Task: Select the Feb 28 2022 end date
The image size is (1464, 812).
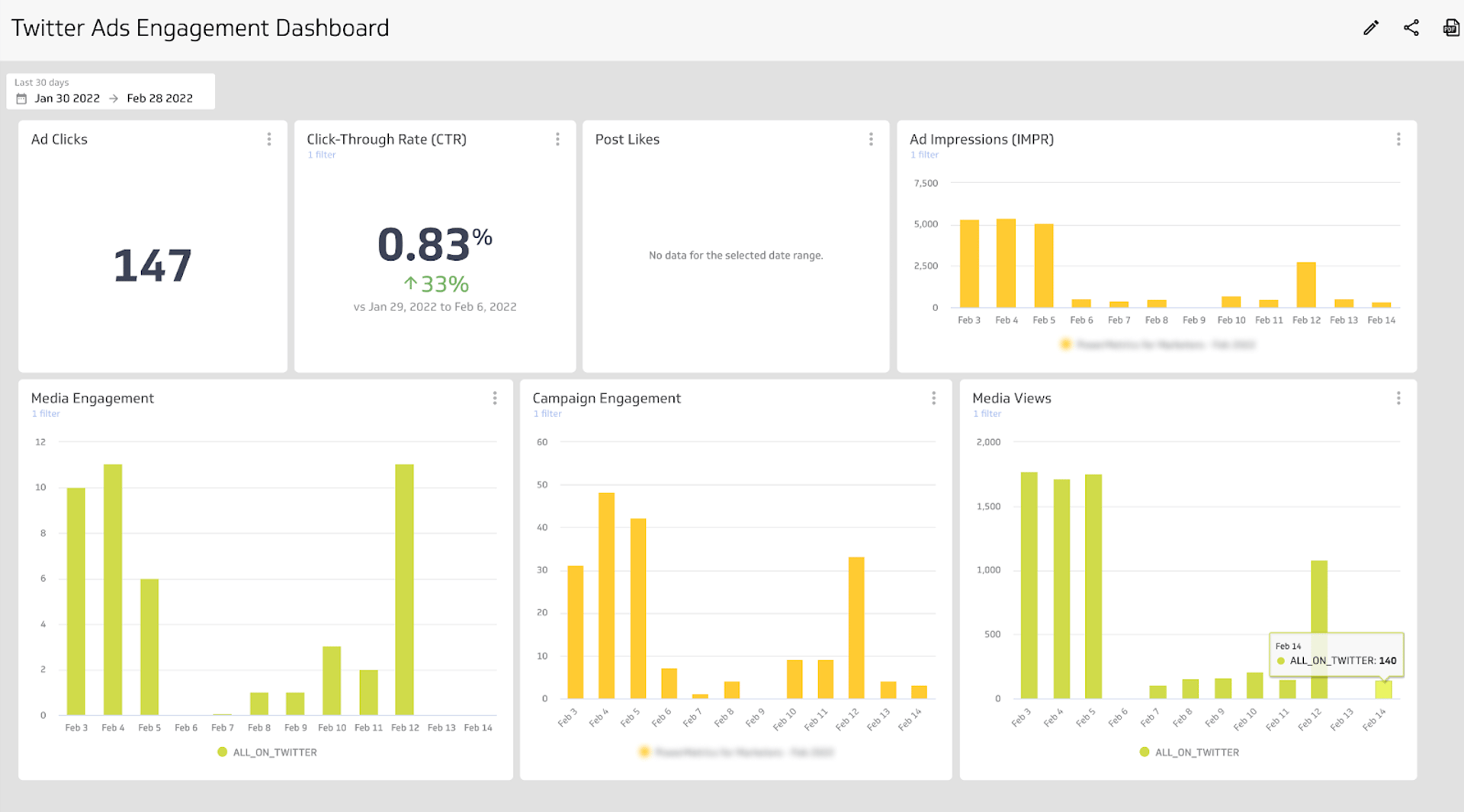Action: click(159, 98)
